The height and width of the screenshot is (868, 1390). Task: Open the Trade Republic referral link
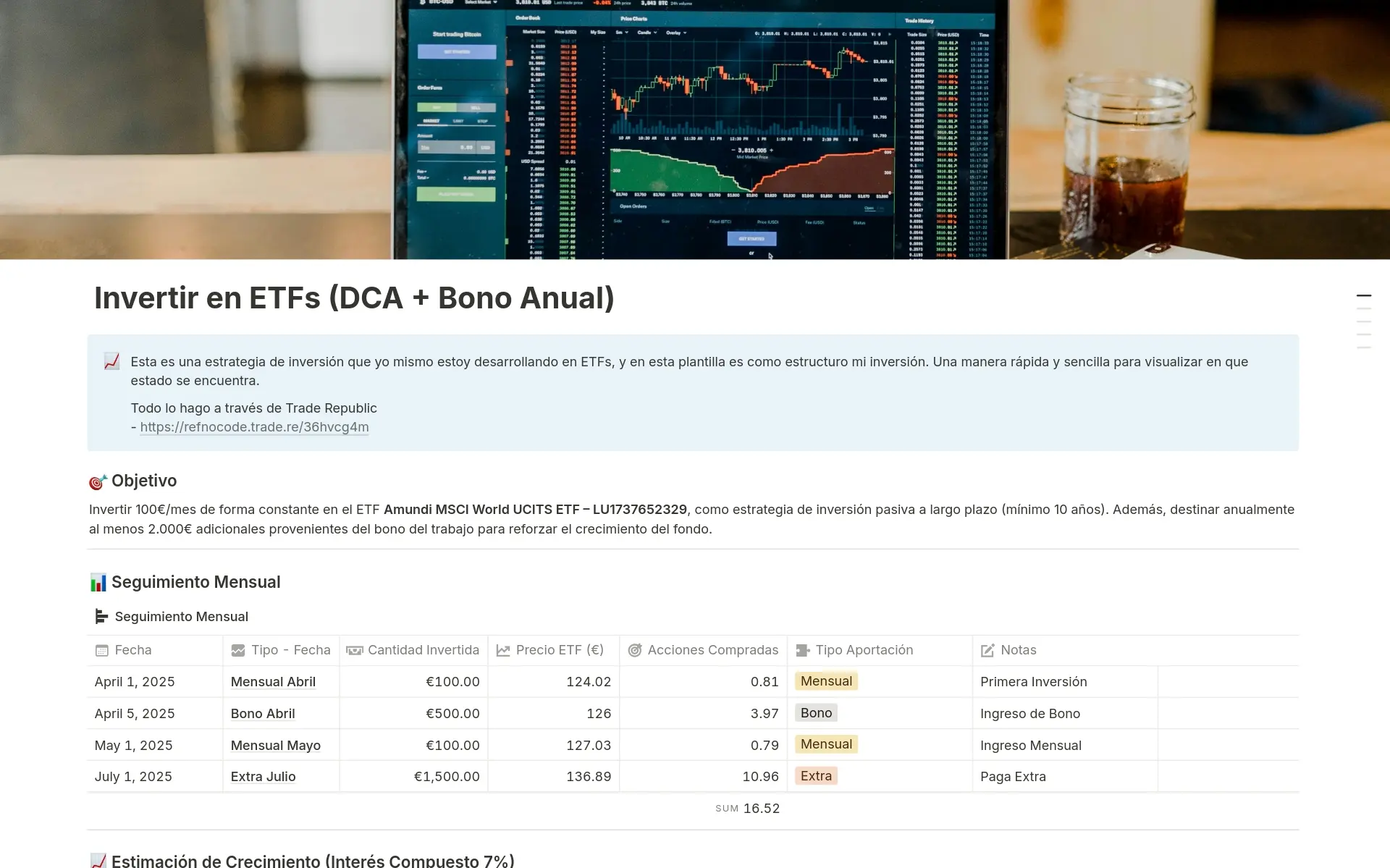click(254, 427)
